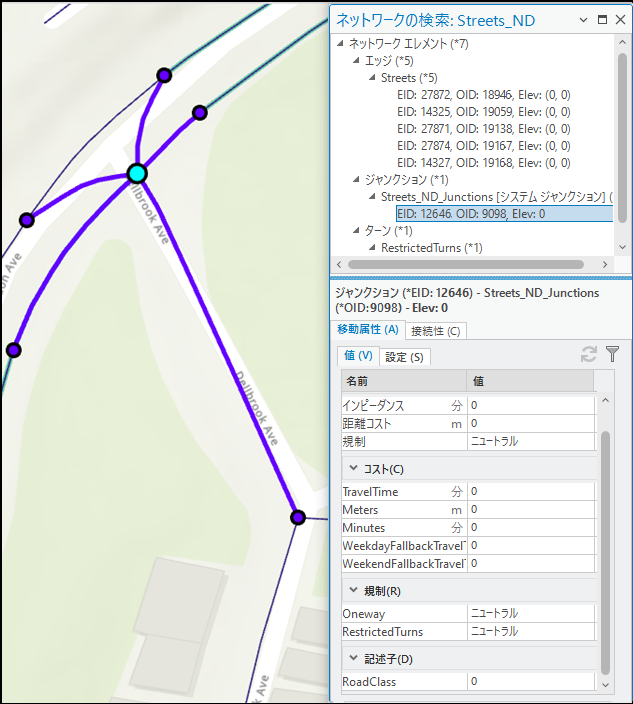
Task: Switch to the 接続性 (C) tab
Action: [x=435, y=330]
